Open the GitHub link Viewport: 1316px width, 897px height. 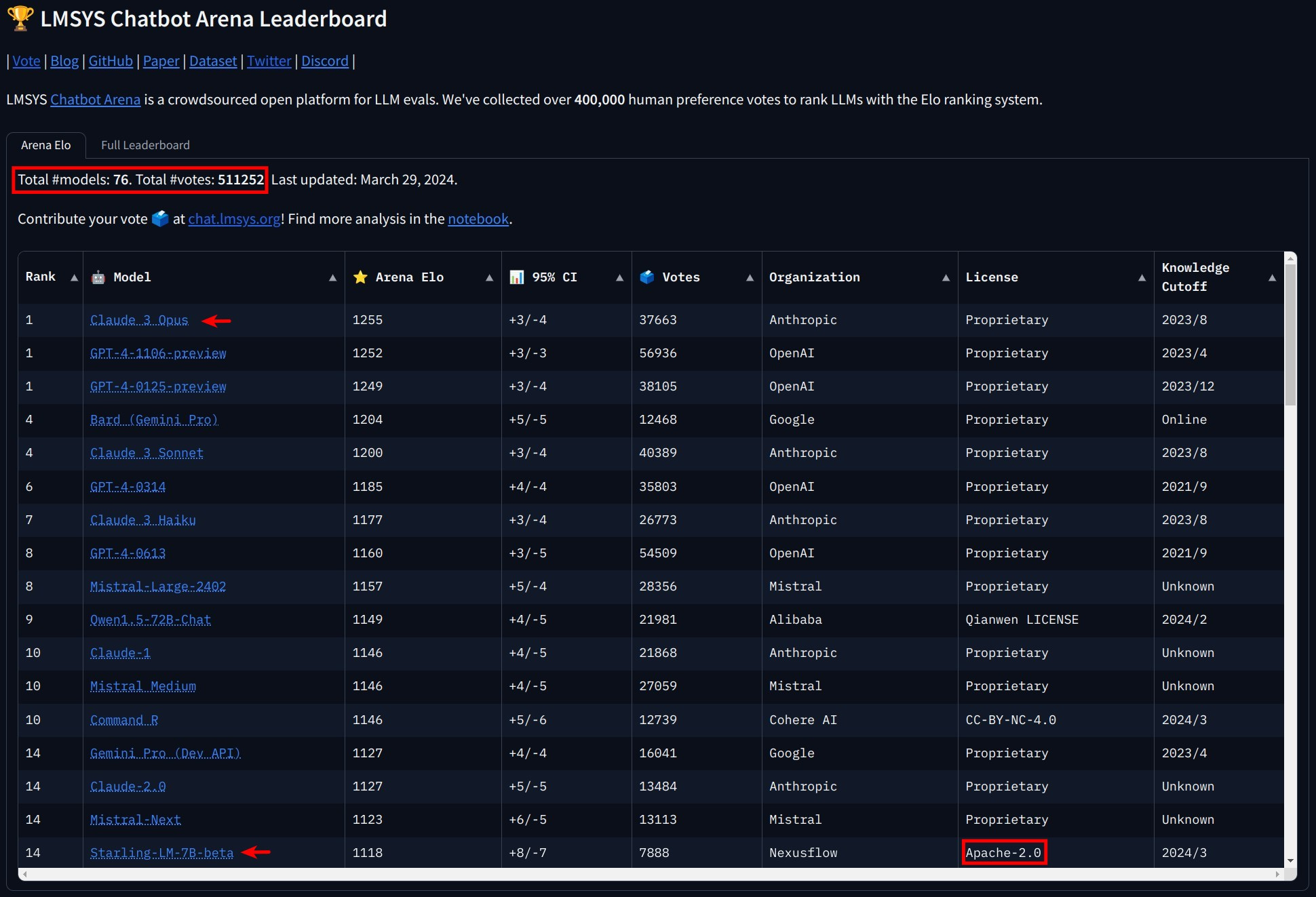click(111, 61)
